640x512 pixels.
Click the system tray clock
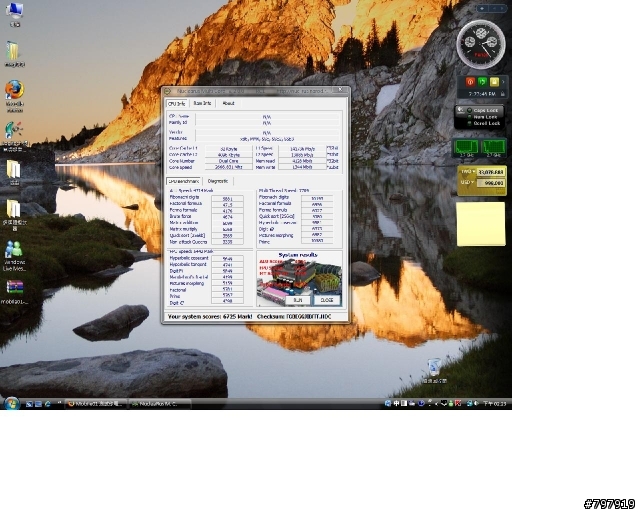click(x=495, y=403)
